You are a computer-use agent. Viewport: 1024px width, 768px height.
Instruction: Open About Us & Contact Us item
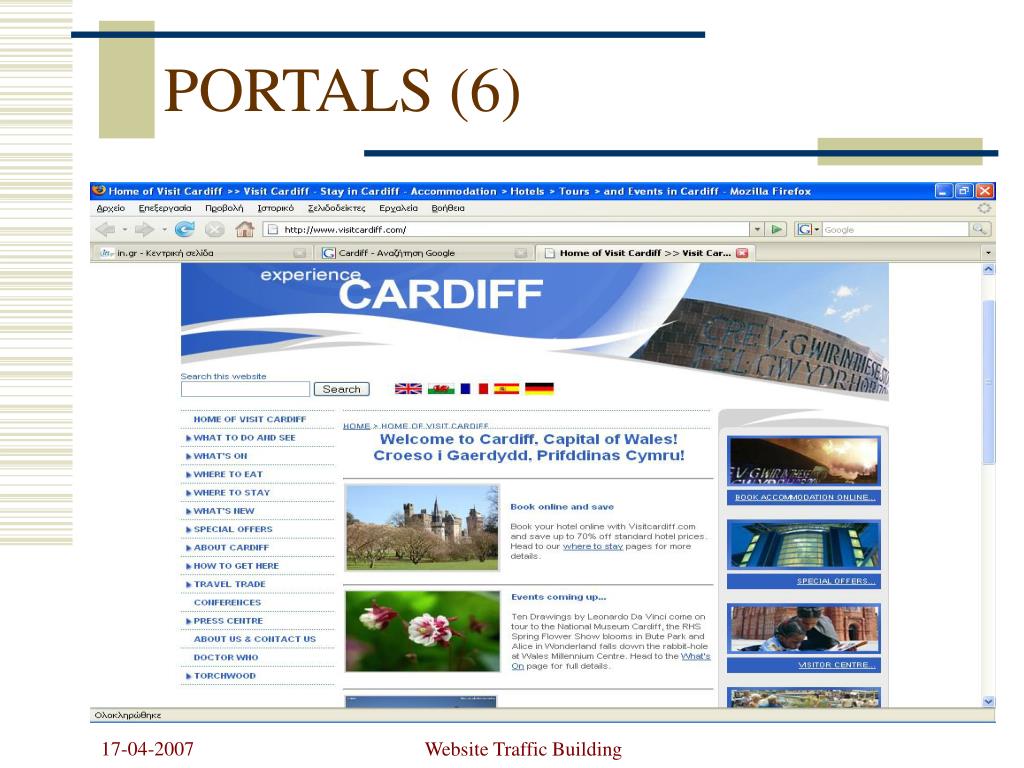(255, 639)
